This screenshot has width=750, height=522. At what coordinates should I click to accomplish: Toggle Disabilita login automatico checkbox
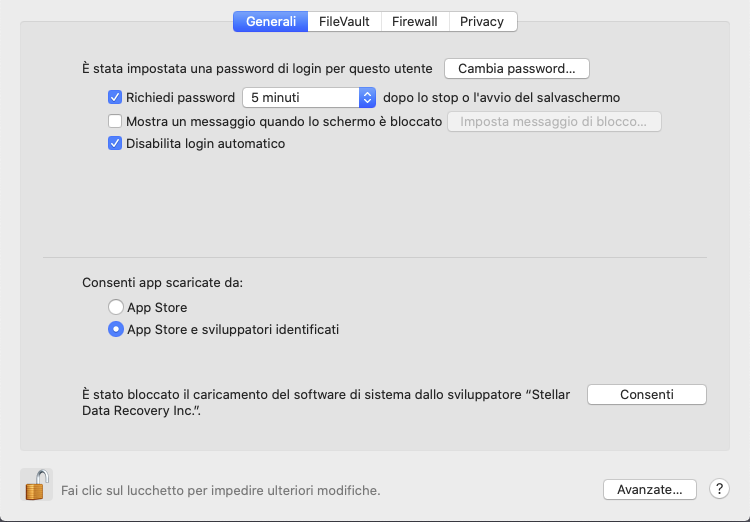click(x=115, y=143)
